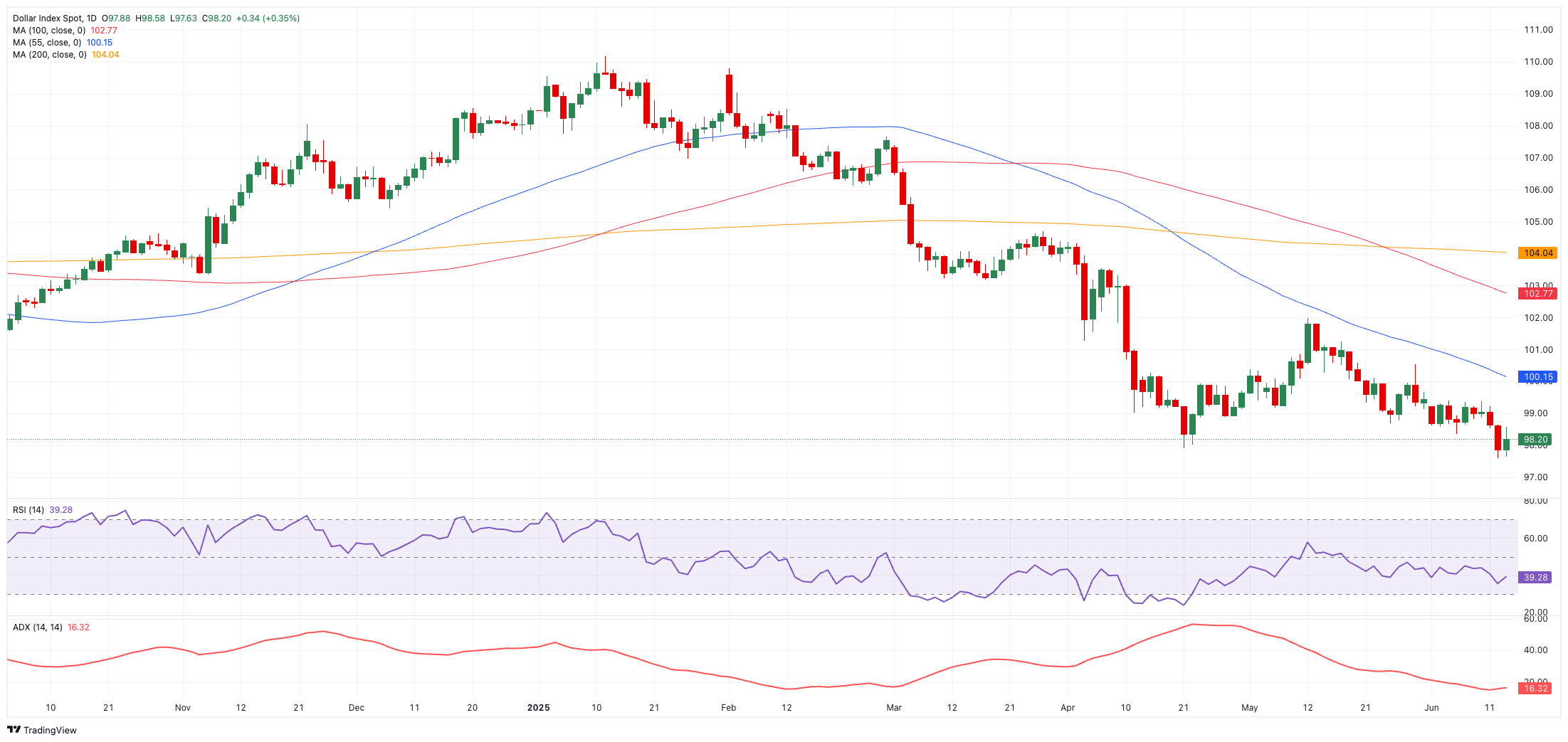Click the TradingView text link
Image resolution: width=1568 pixels, height=742 pixels.
click(x=50, y=731)
